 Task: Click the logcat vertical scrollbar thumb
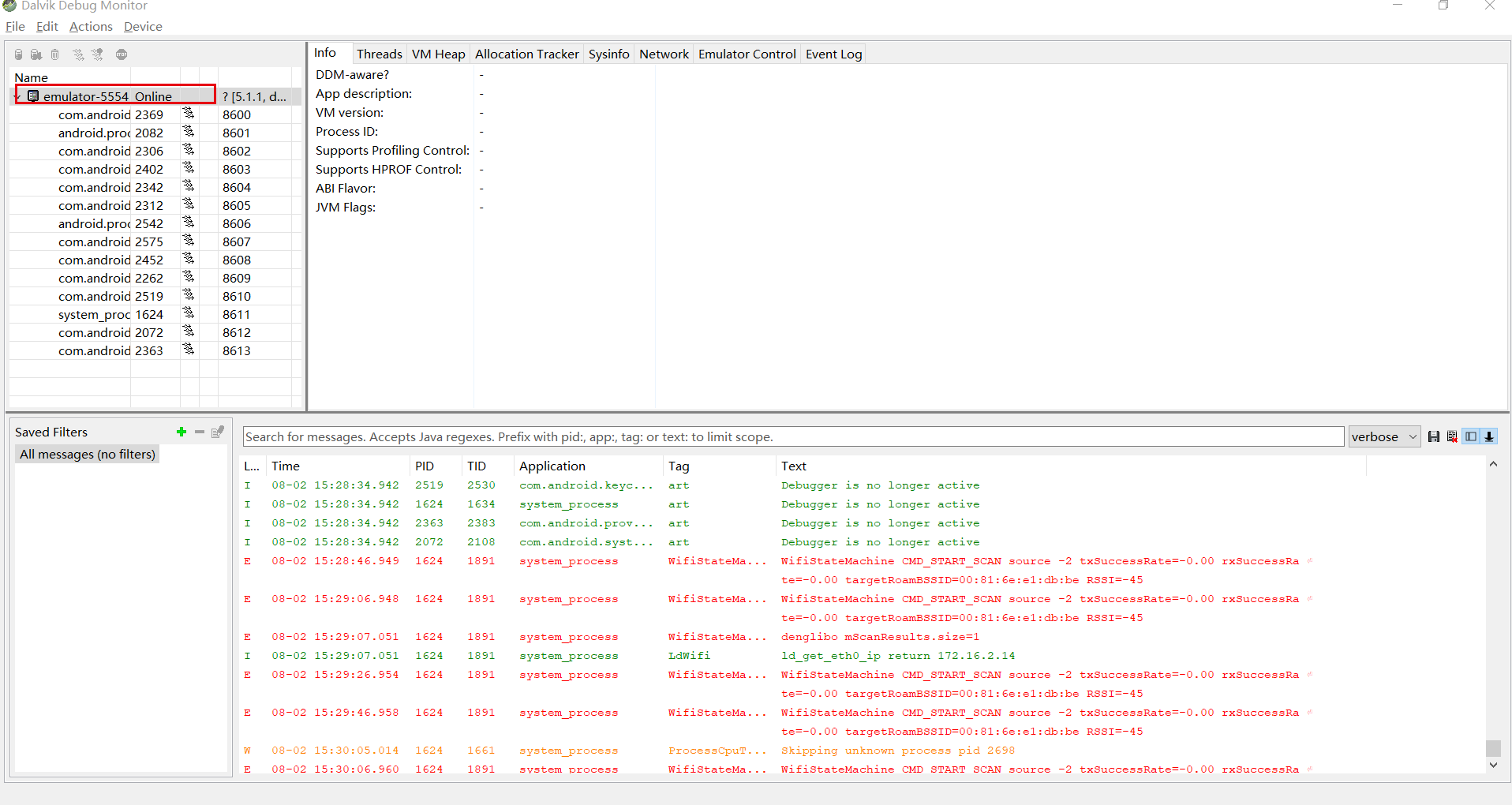point(1493,748)
